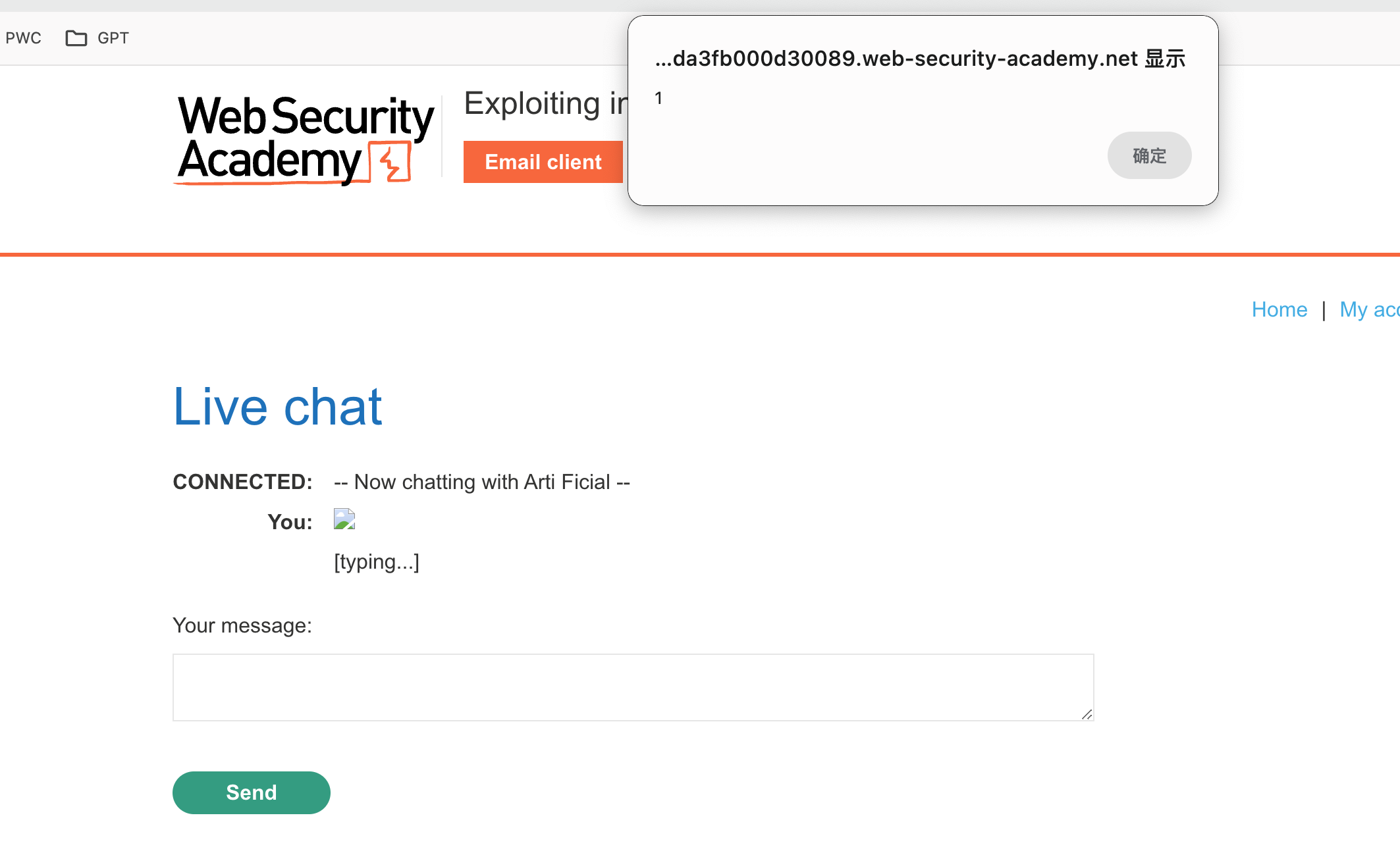Click the "Now chatting with Arti Ficial" message
The width and height of the screenshot is (1400, 855).
482,482
